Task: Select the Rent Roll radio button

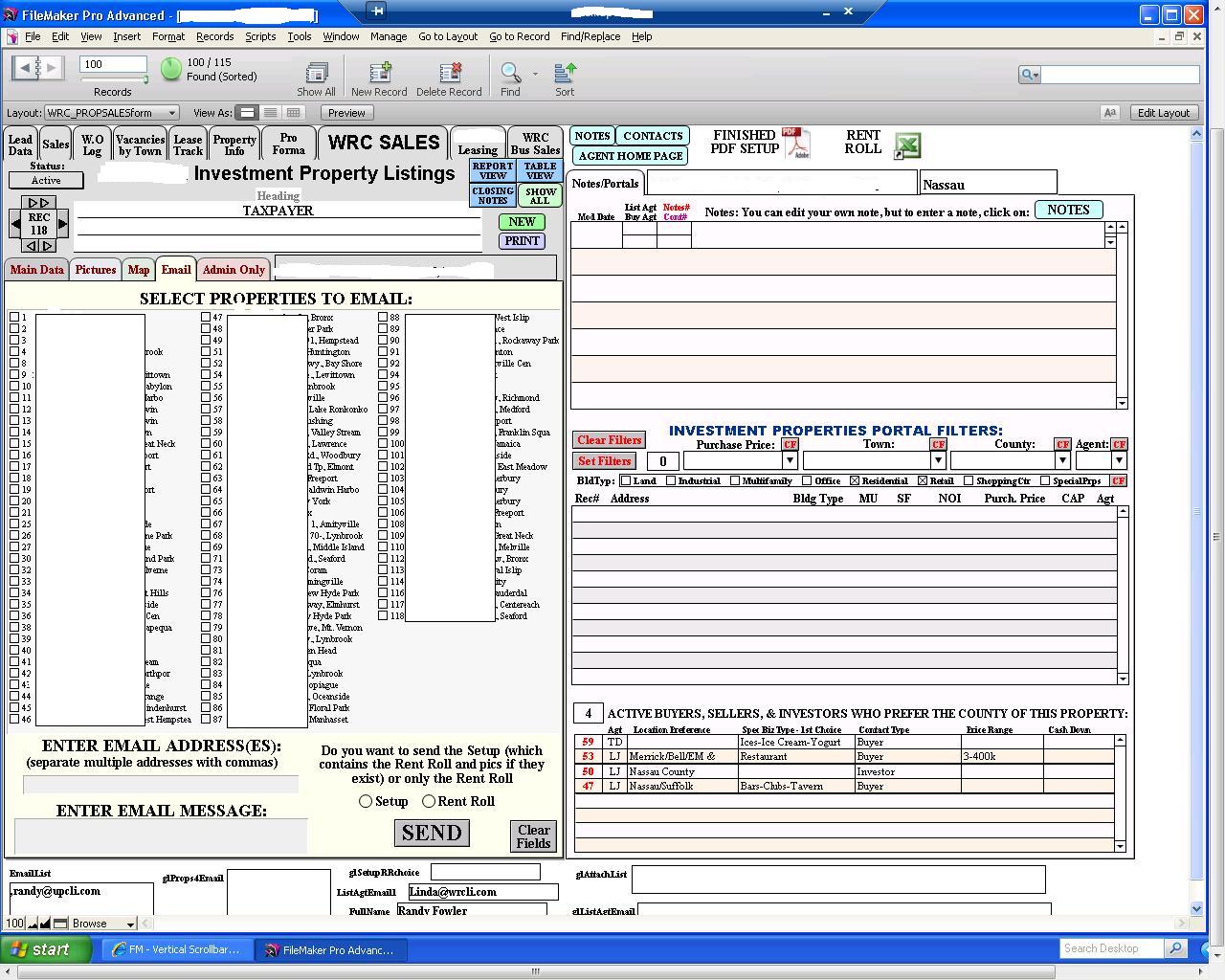Action: (x=429, y=801)
